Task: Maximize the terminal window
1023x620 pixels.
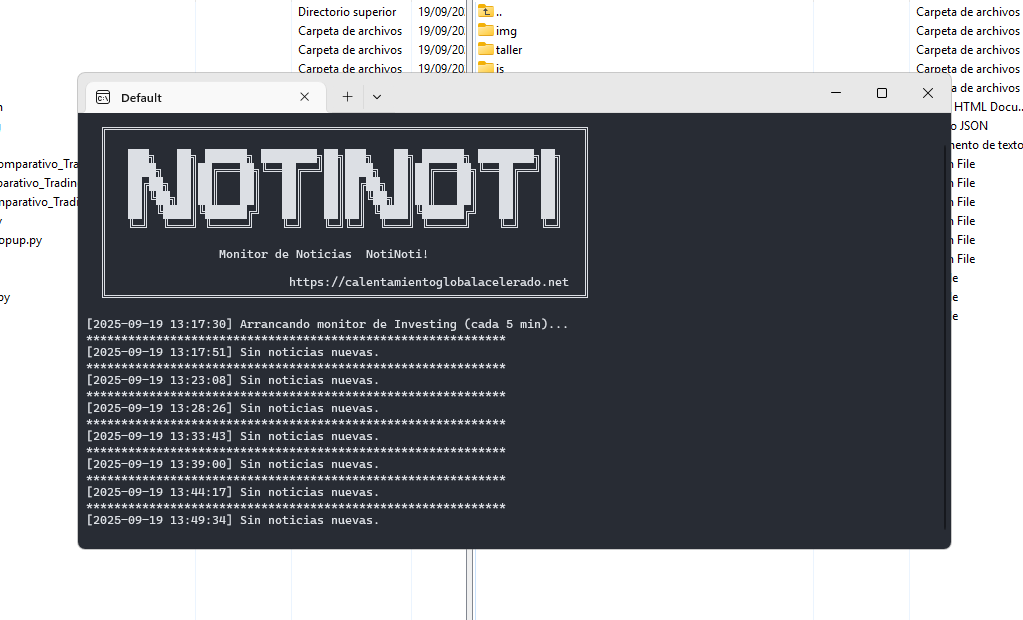Action: point(881,93)
